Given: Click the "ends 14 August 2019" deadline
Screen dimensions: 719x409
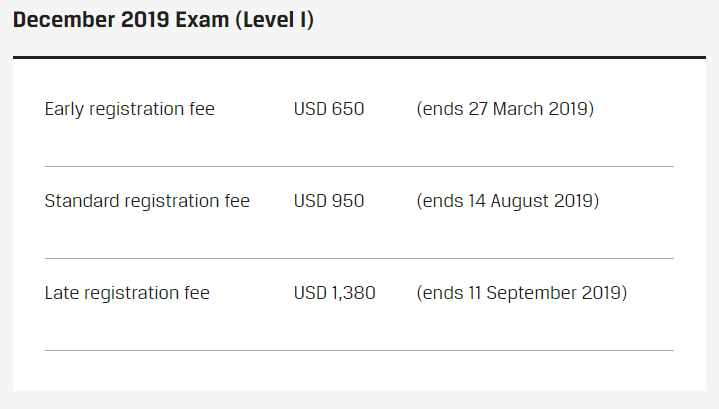Looking at the screenshot, I should (x=507, y=201).
